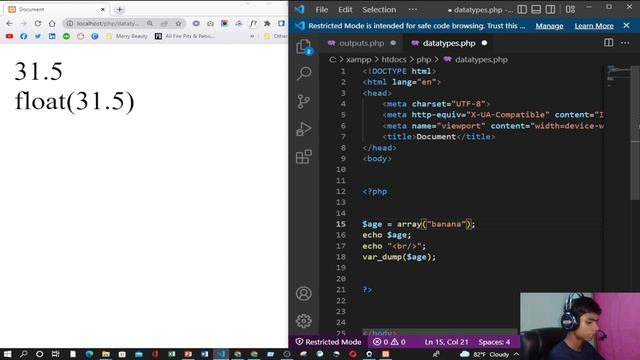Click Learn More link in banner
The height and width of the screenshot is (360, 640).
(594, 26)
